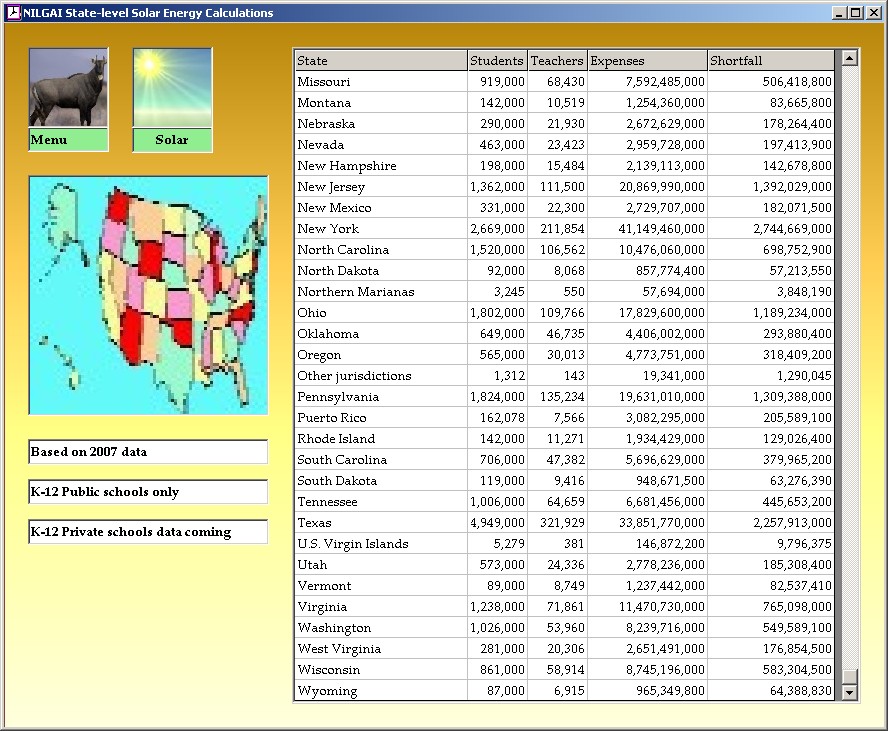Click the Nilgai antelope Menu icon
Screen dimensions: 888x731
point(68,88)
